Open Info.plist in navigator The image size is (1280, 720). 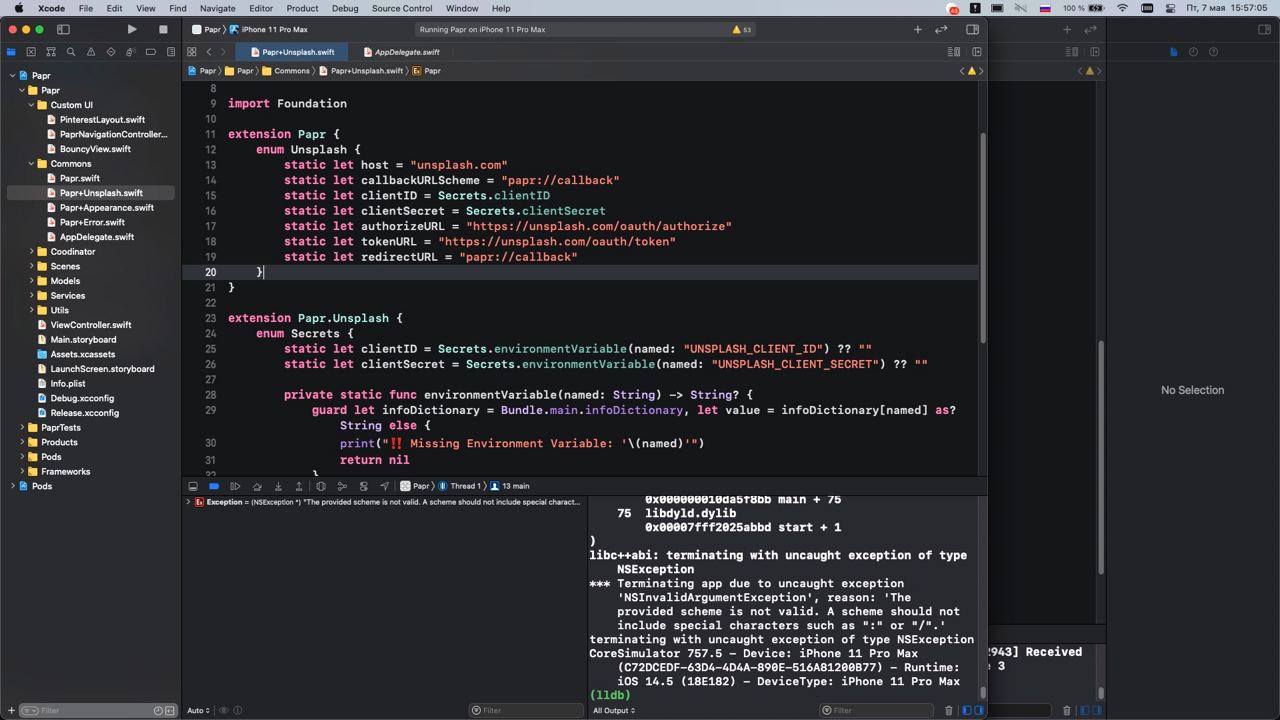point(68,384)
